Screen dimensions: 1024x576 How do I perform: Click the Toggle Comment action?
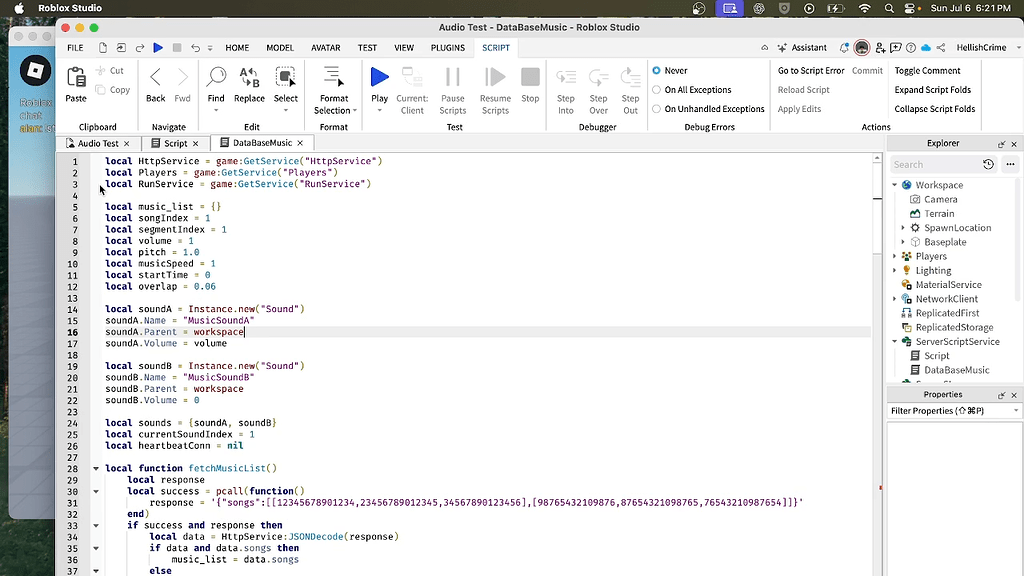click(927, 71)
